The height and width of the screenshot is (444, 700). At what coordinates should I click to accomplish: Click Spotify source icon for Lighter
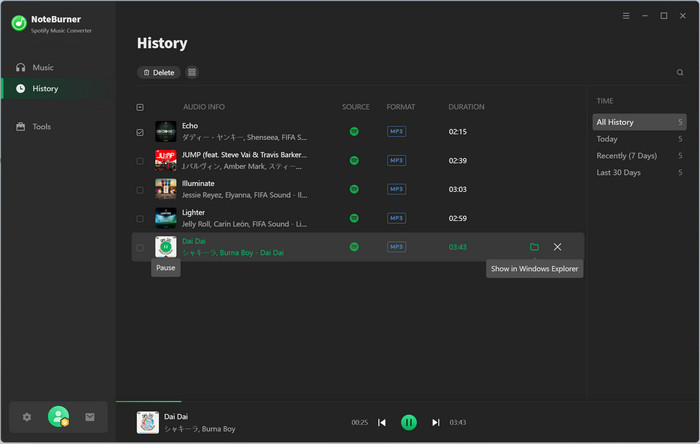tap(354, 218)
